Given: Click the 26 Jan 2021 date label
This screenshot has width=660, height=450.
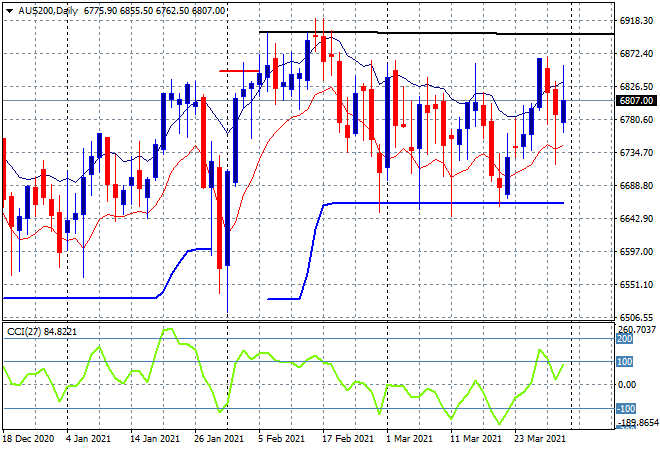Looking at the screenshot, I should pyautogui.click(x=218, y=439).
